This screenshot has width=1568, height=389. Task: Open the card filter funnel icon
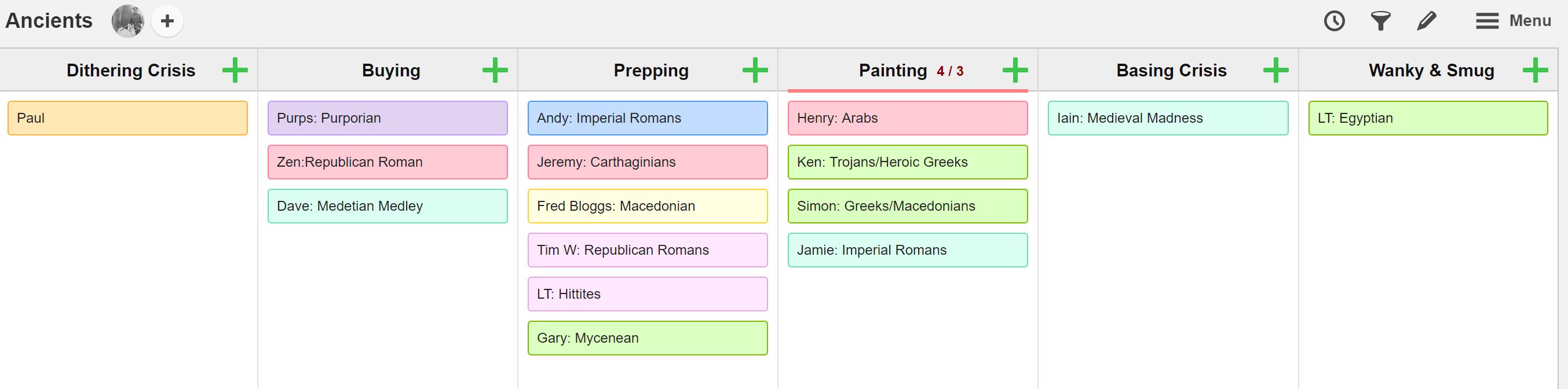[1380, 21]
